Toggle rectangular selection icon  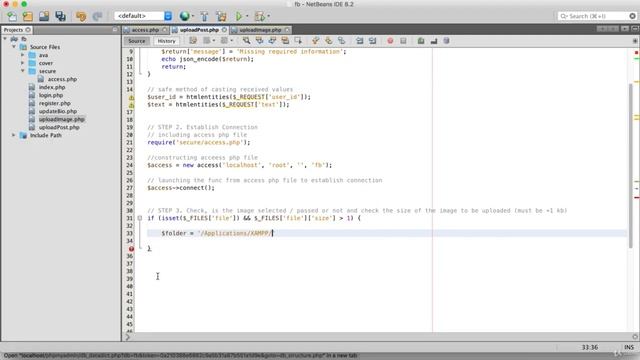click(298, 41)
